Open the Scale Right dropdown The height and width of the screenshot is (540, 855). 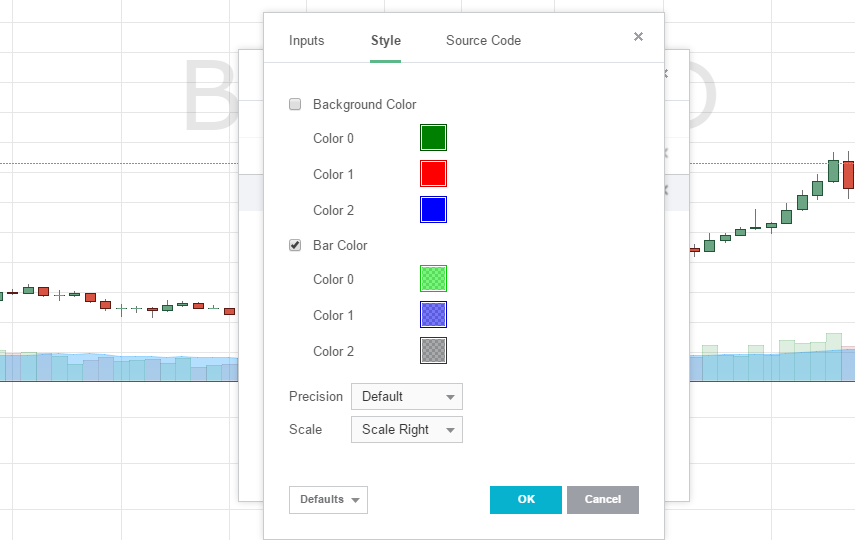(x=406, y=430)
